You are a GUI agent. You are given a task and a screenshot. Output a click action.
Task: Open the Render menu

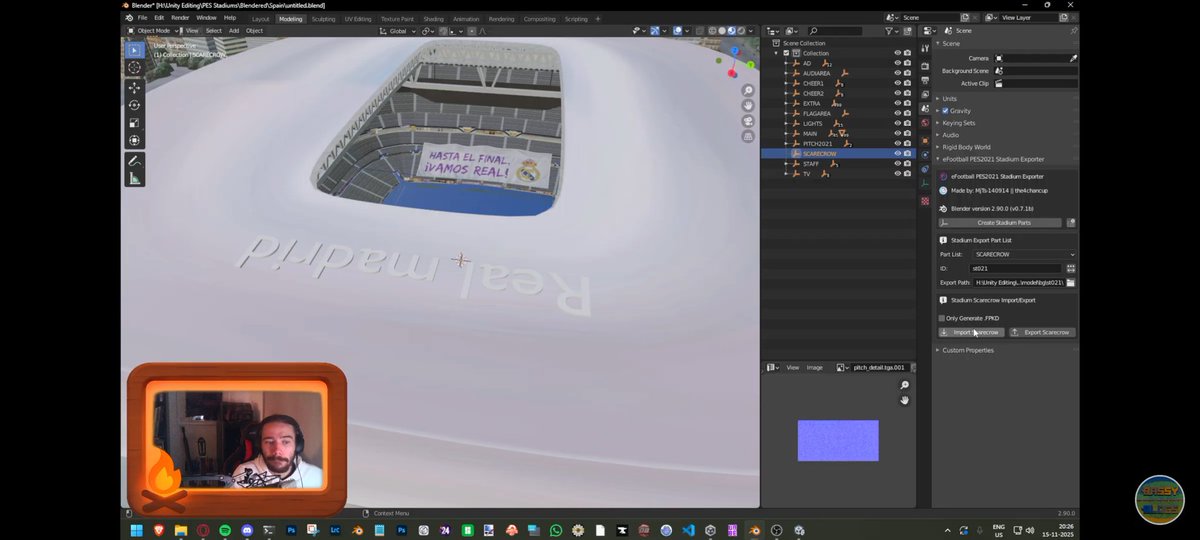click(180, 18)
